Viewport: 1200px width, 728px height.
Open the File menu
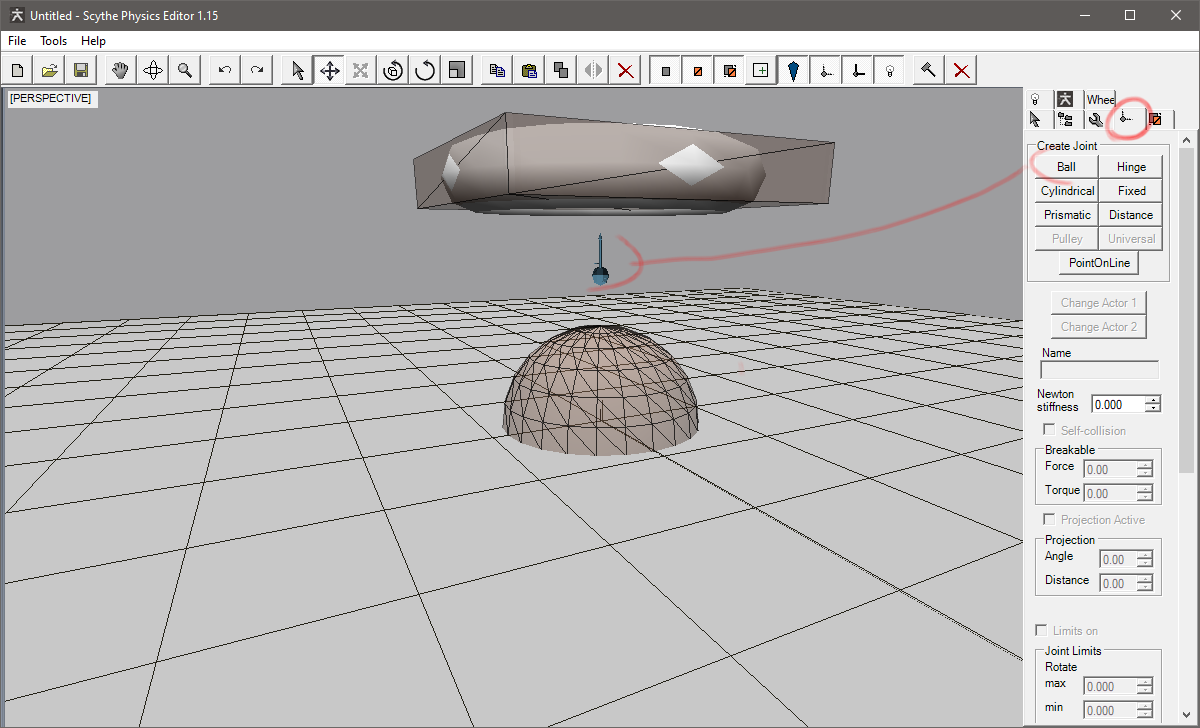pyautogui.click(x=17, y=41)
